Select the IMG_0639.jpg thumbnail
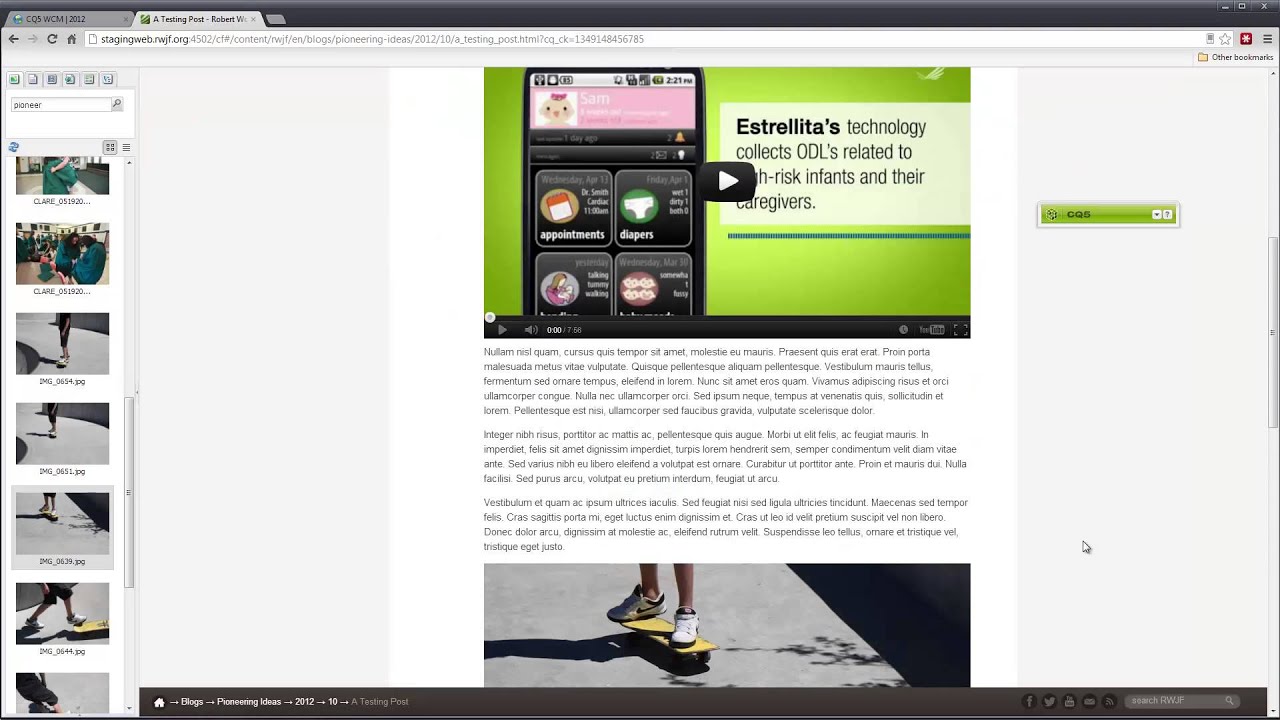1280x720 pixels. [x=62, y=523]
